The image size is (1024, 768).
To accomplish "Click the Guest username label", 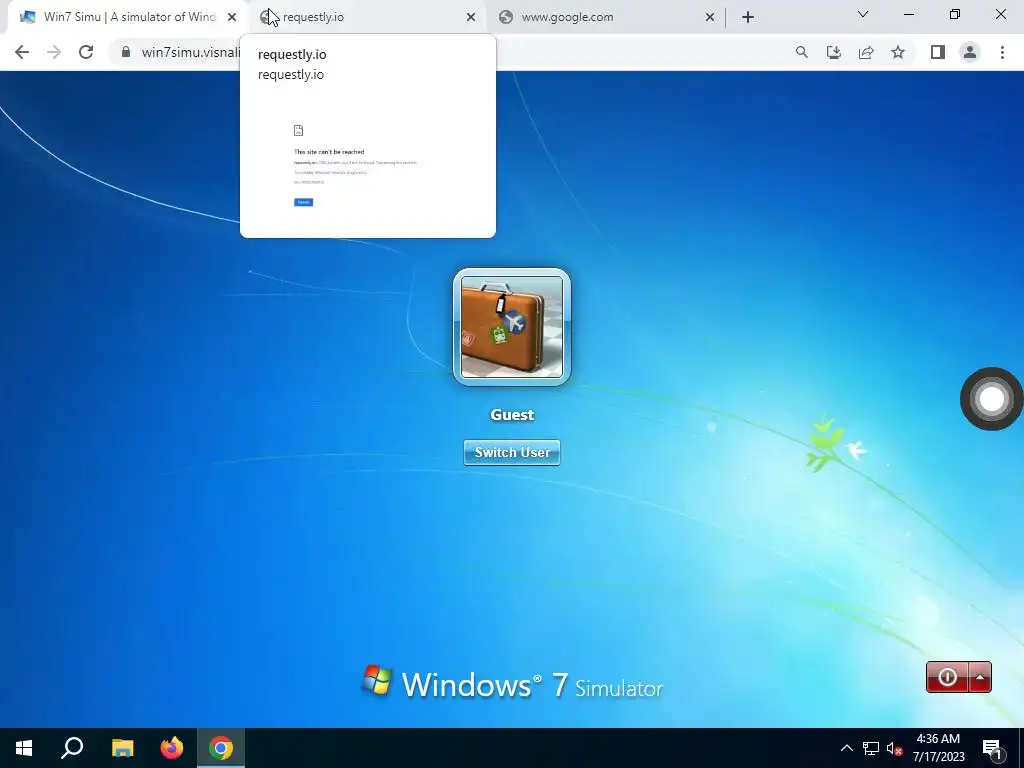I will pyautogui.click(x=512, y=415).
